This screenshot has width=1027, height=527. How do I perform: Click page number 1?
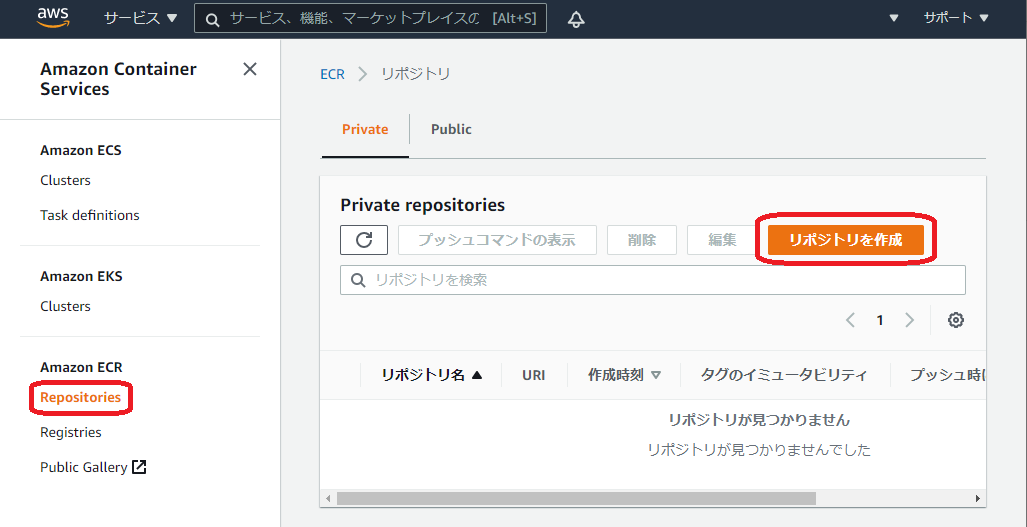pos(880,320)
